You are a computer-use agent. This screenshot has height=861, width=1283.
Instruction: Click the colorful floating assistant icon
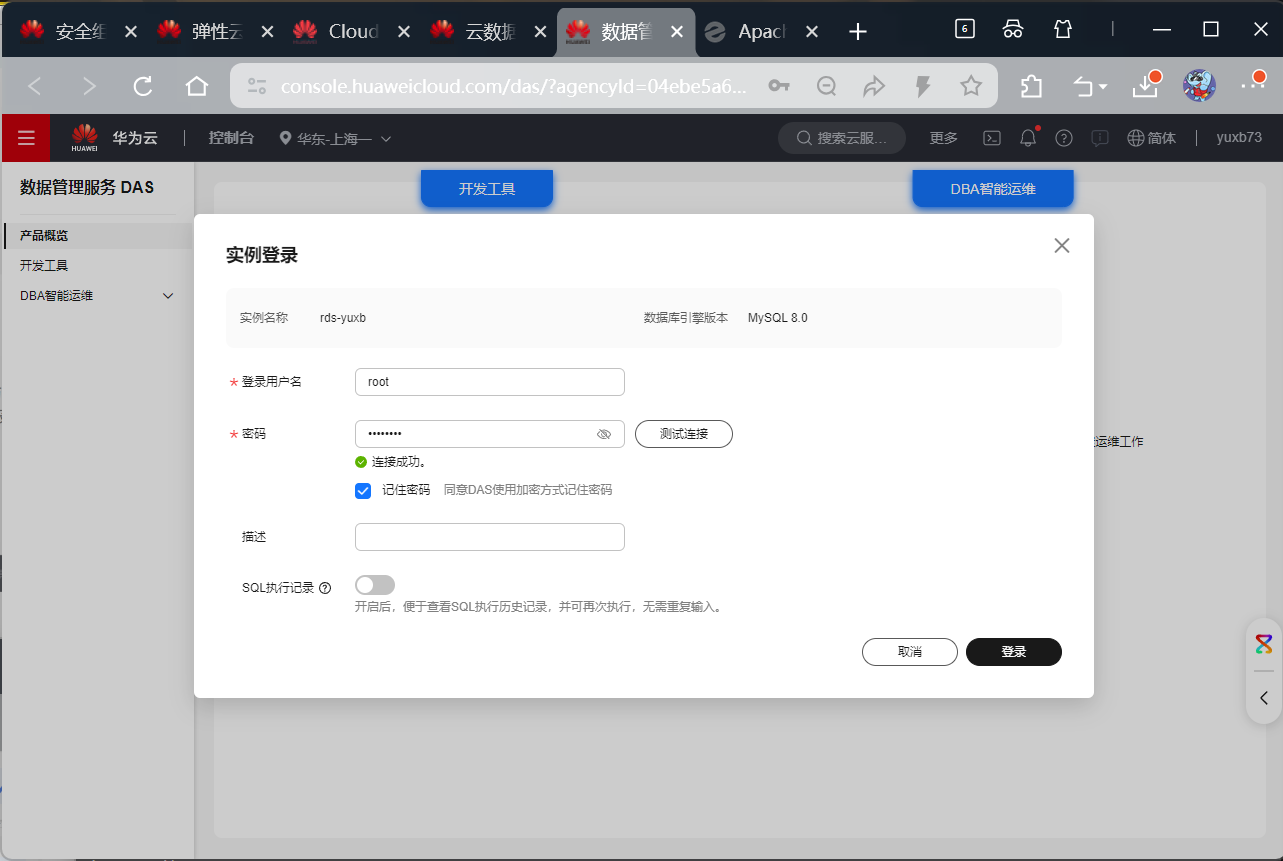[x=1264, y=644]
